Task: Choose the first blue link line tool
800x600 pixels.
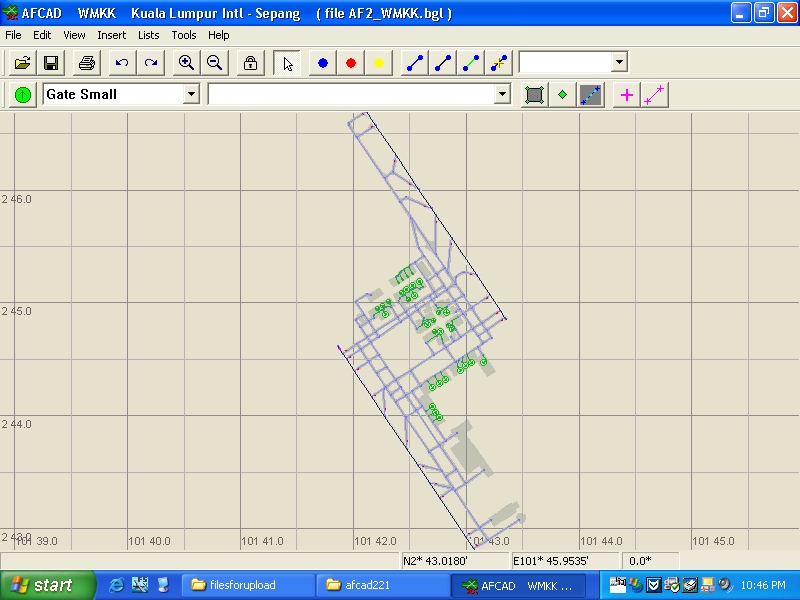Action: tap(415, 63)
